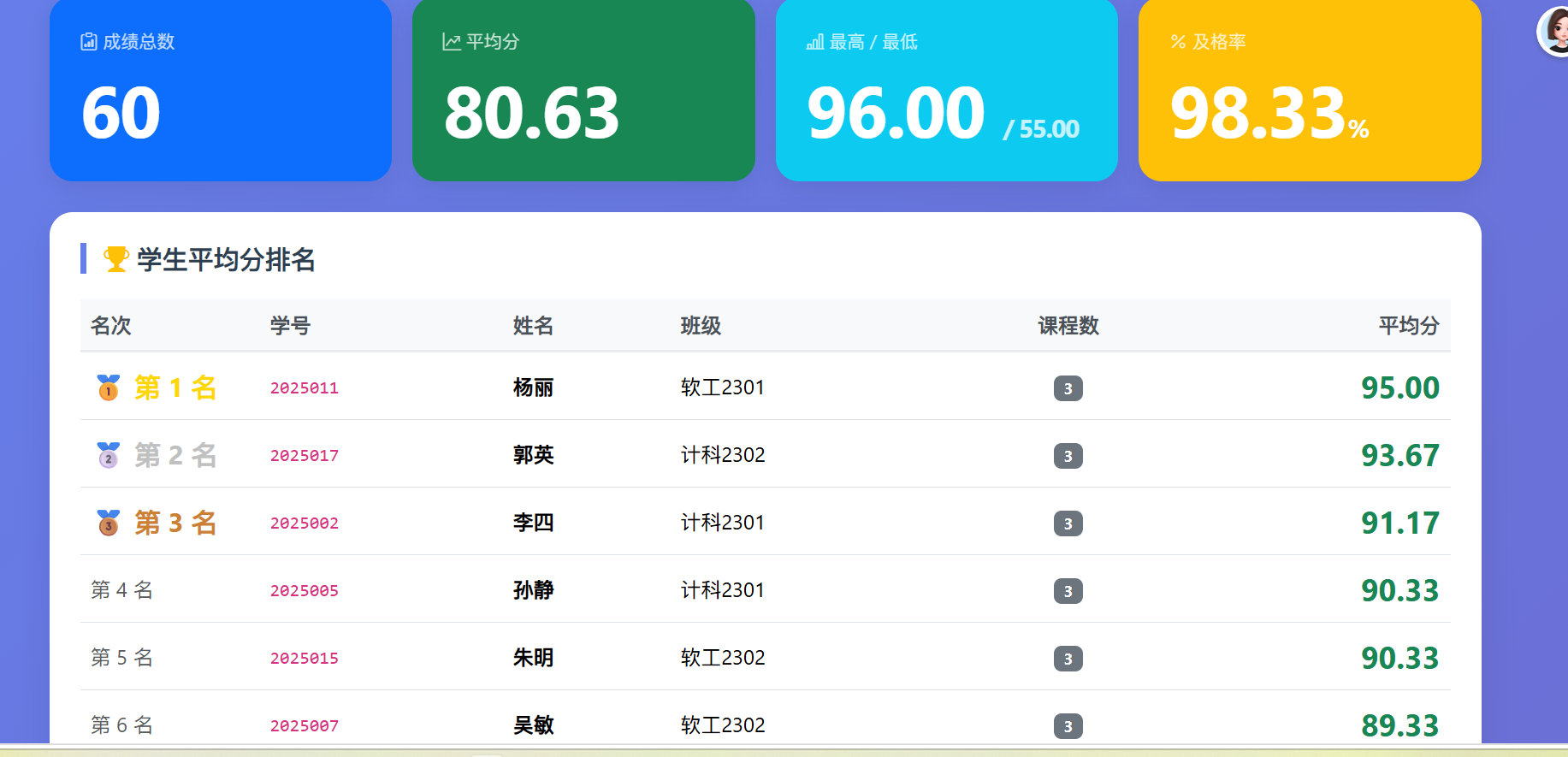The height and width of the screenshot is (757, 1568).
Task: Click the 学生平均分排名 section heading
Action: click(x=227, y=259)
